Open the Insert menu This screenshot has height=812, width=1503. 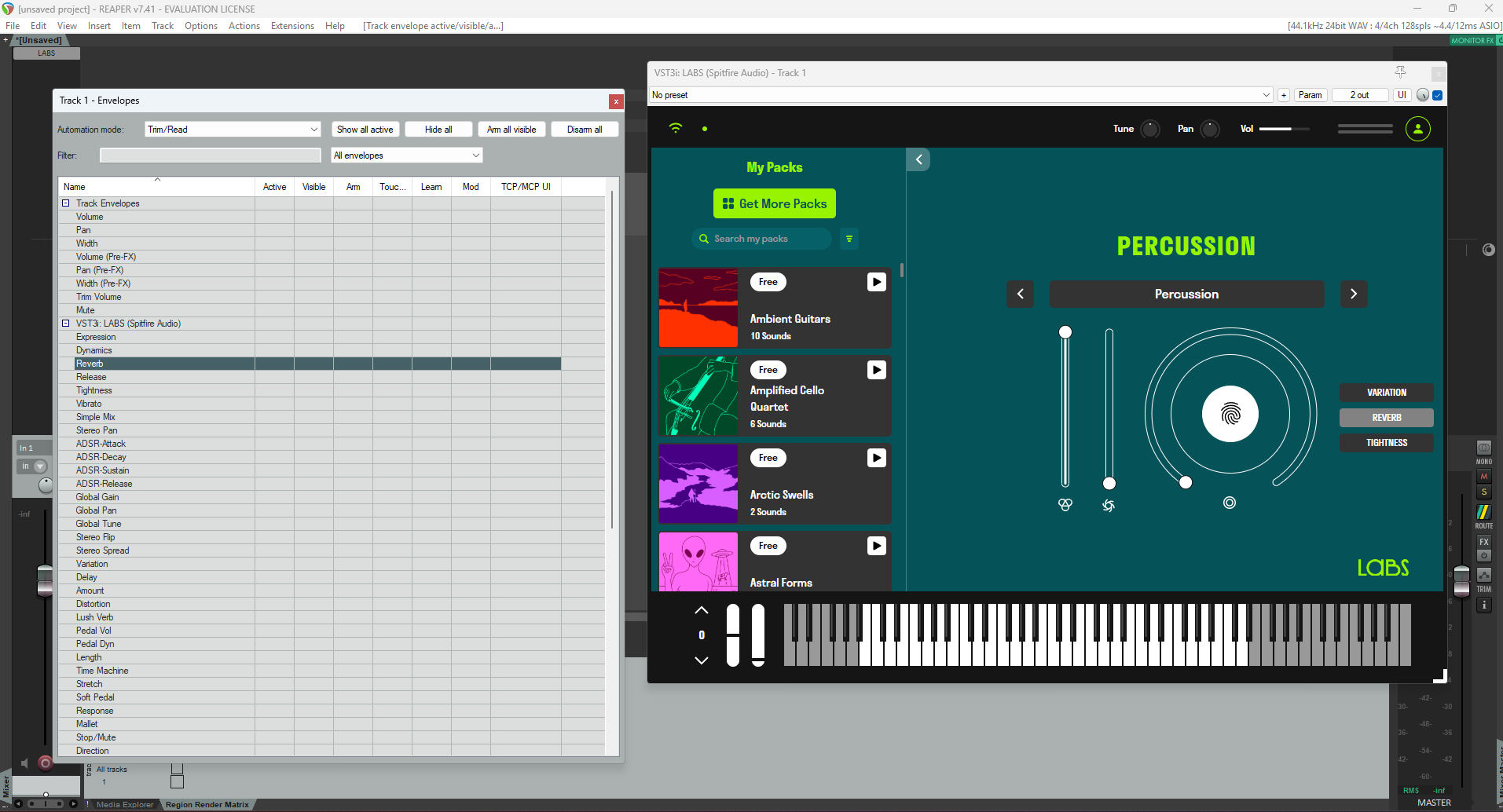click(99, 26)
